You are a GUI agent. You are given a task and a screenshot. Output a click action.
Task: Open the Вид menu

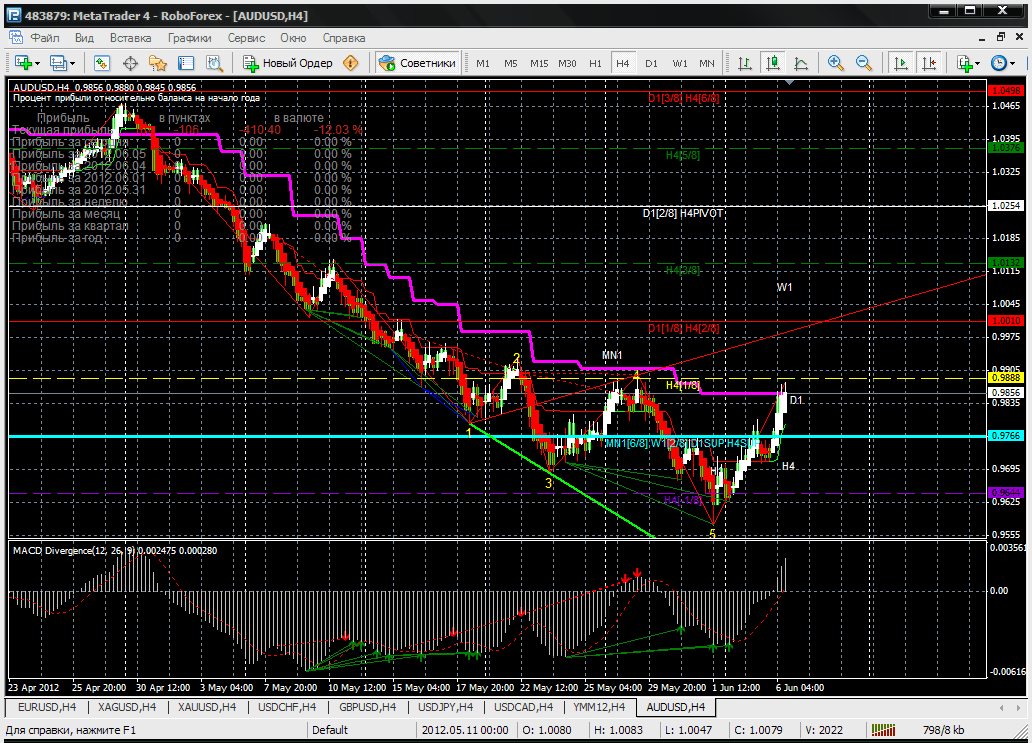point(84,38)
